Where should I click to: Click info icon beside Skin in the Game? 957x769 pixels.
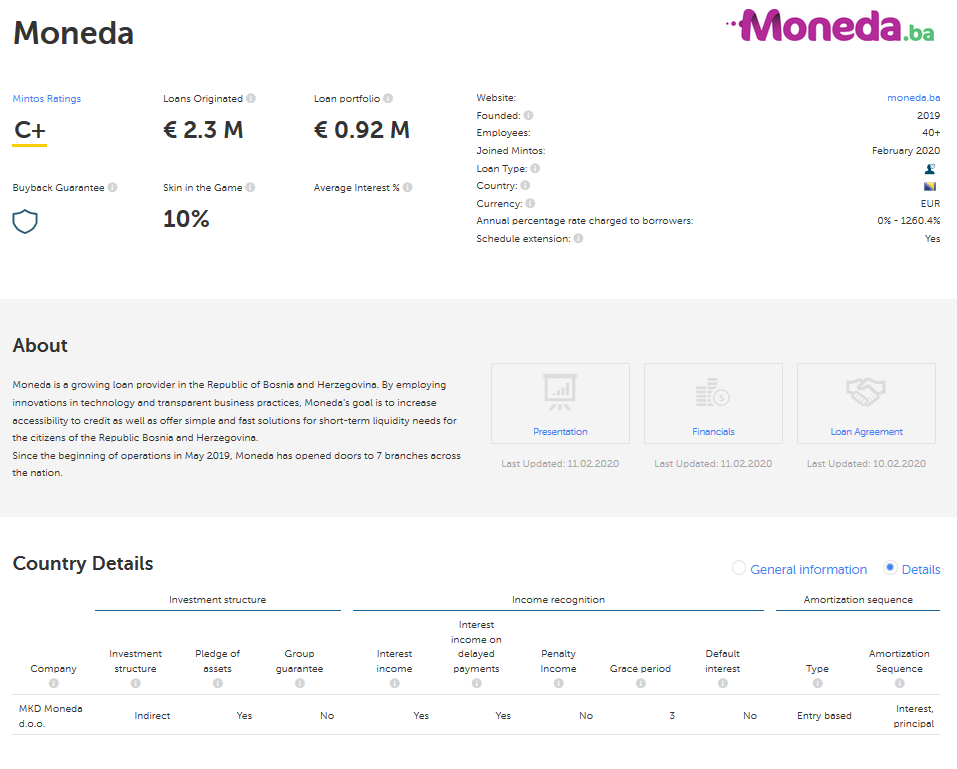point(251,187)
